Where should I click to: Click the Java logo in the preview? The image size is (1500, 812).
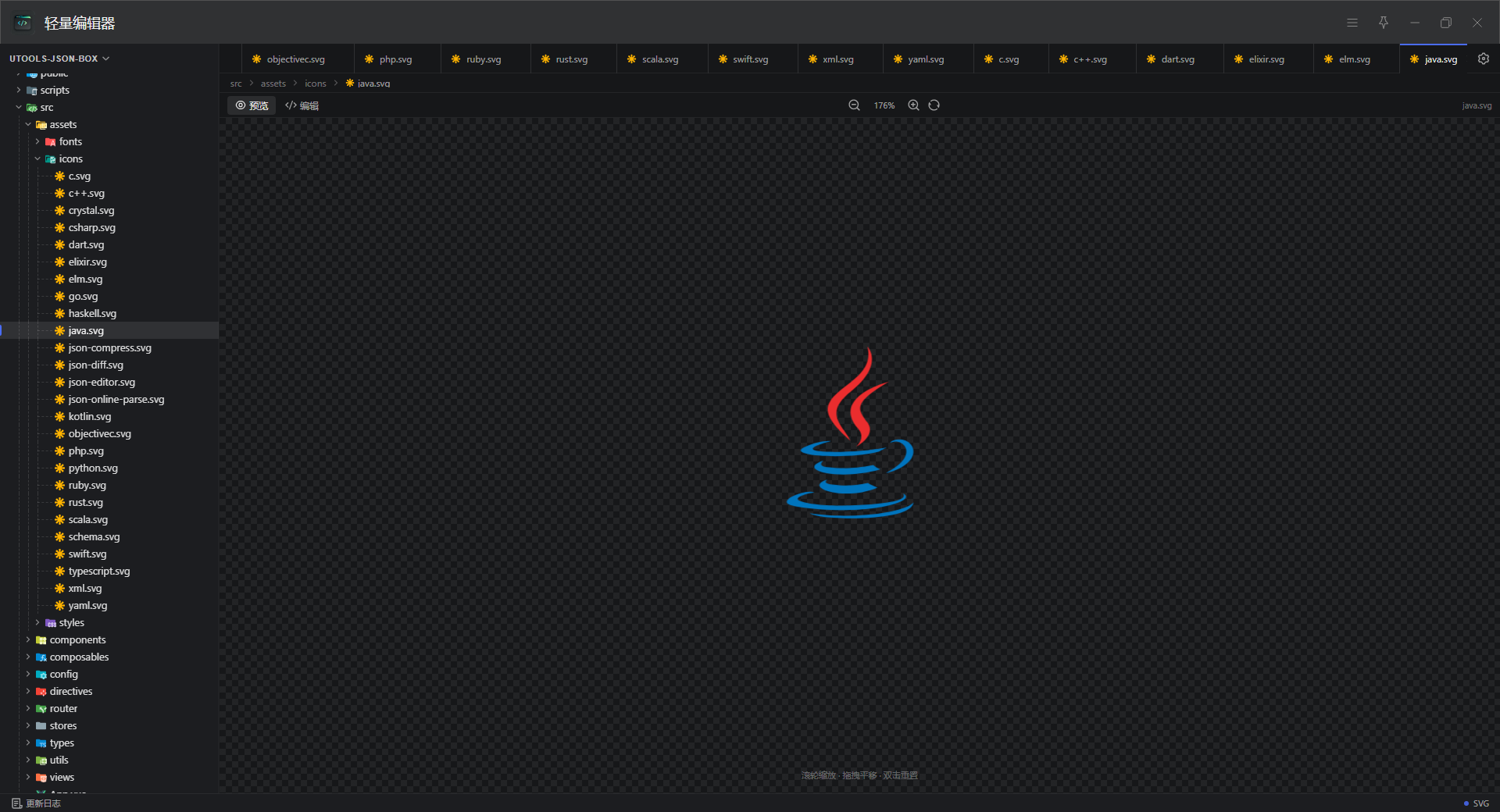click(850, 433)
